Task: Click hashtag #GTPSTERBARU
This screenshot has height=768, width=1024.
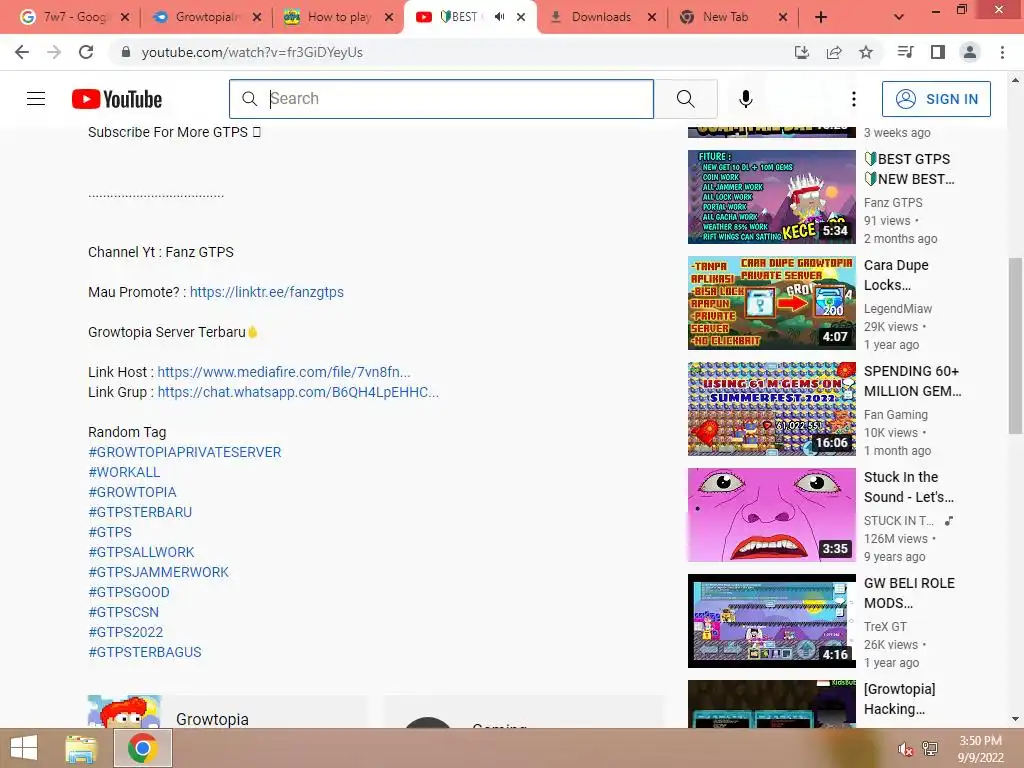Action: tap(140, 512)
